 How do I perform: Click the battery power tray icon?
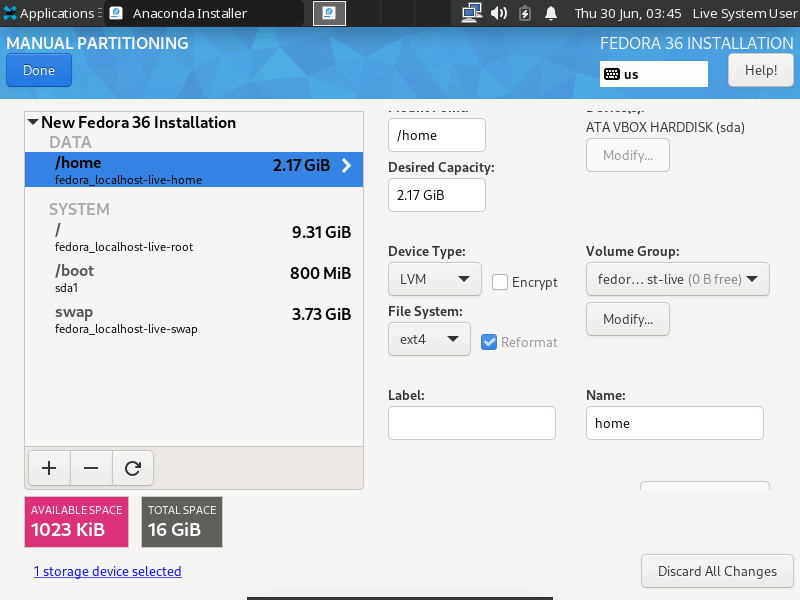tap(526, 14)
